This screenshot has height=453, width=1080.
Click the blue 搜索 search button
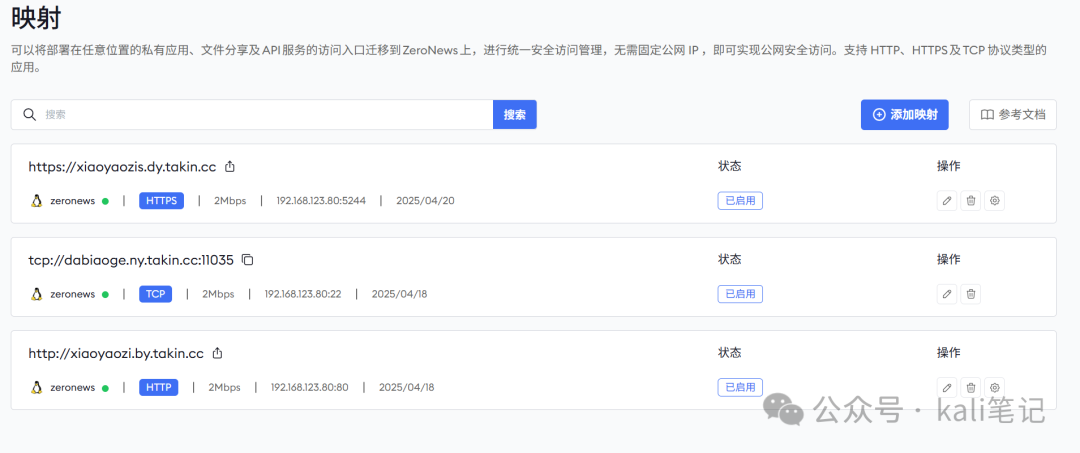tap(514, 115)
